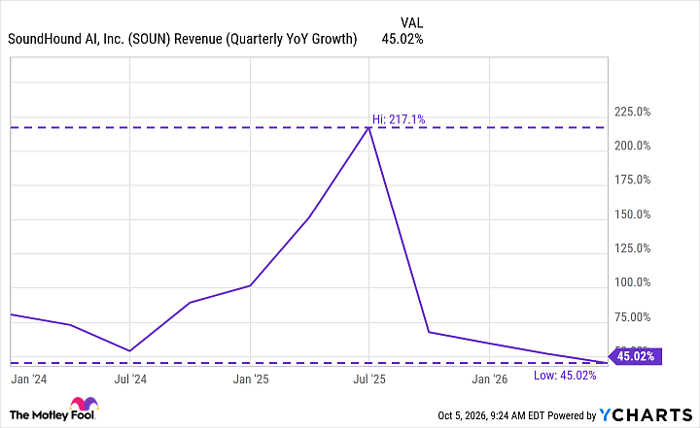Click the 45.02% value under VAL
The width and height of the screenshot is (700, 428).
click(402, 39)
